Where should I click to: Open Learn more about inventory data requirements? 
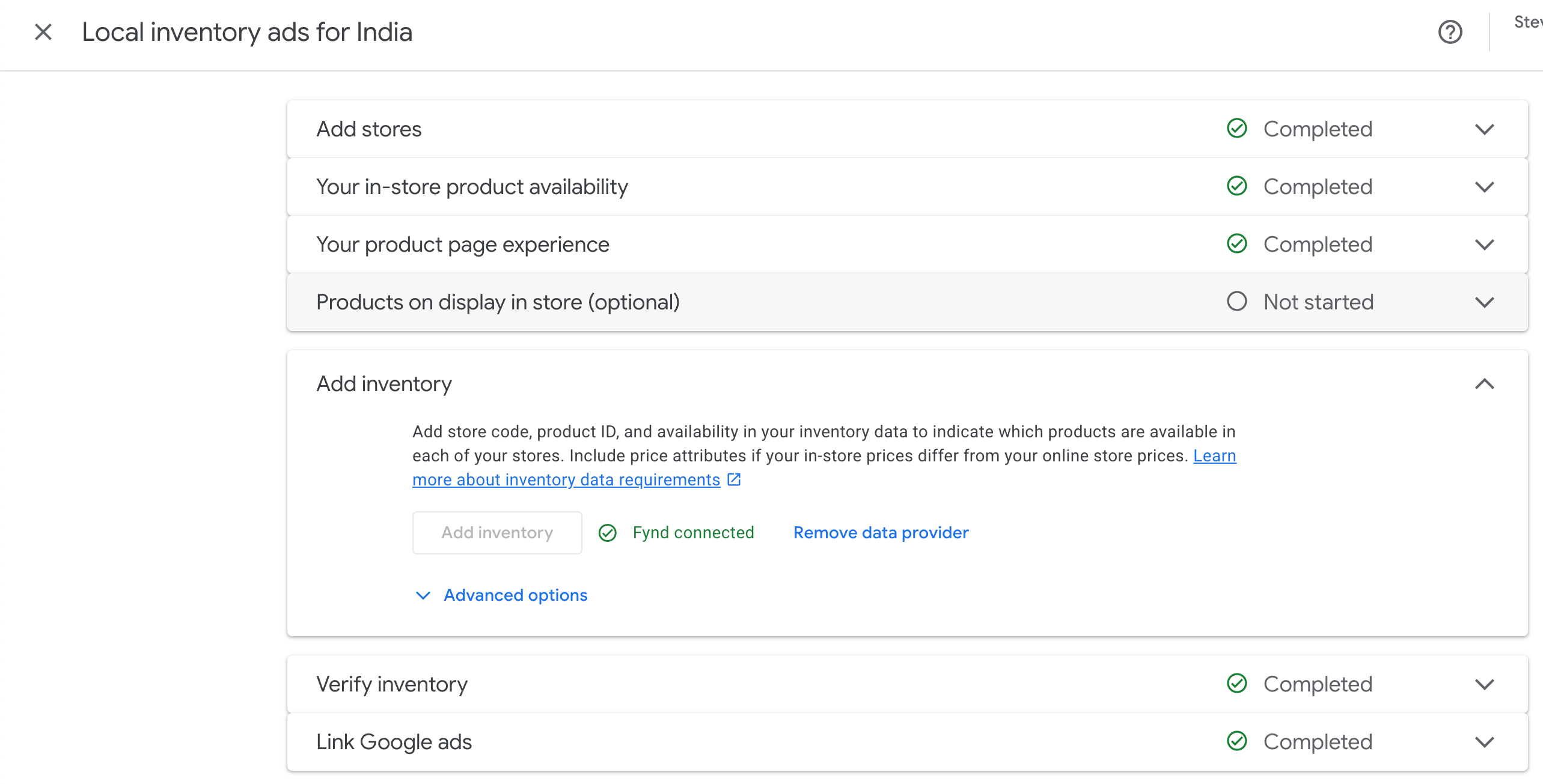[x=566, y=480]
